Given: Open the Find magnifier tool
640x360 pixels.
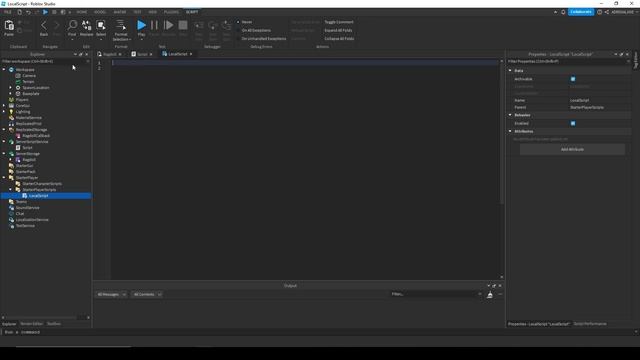Looking at the screenshot, I should (72, 25).
